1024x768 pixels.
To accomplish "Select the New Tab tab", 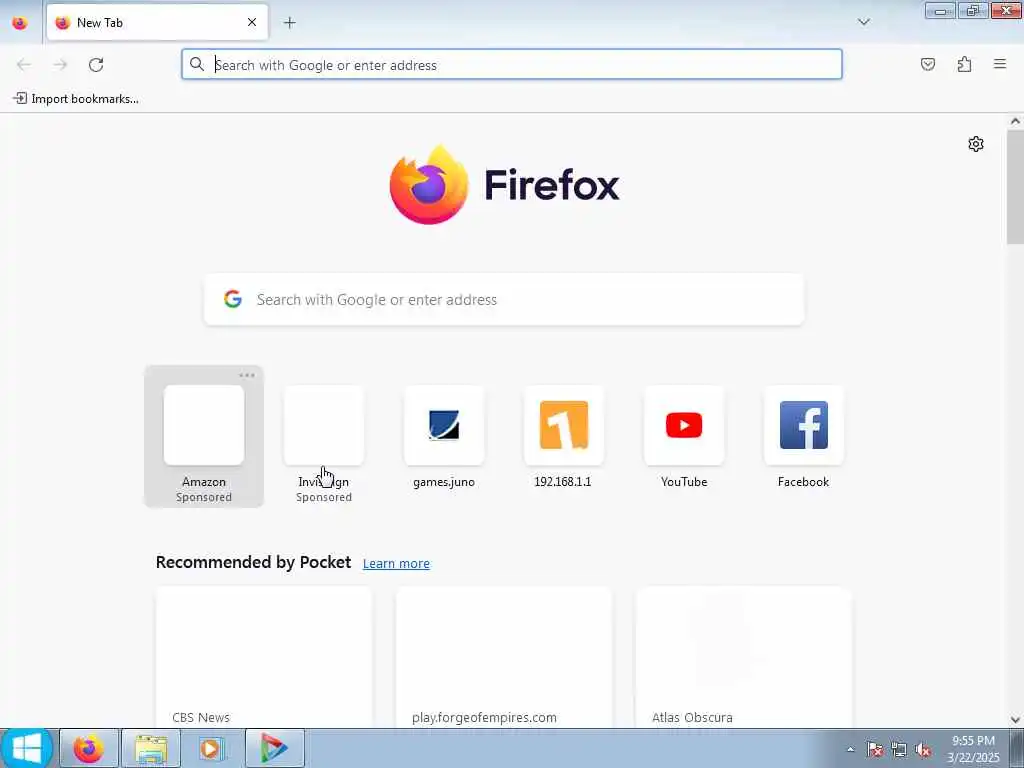I will click(x=157, y=23).
